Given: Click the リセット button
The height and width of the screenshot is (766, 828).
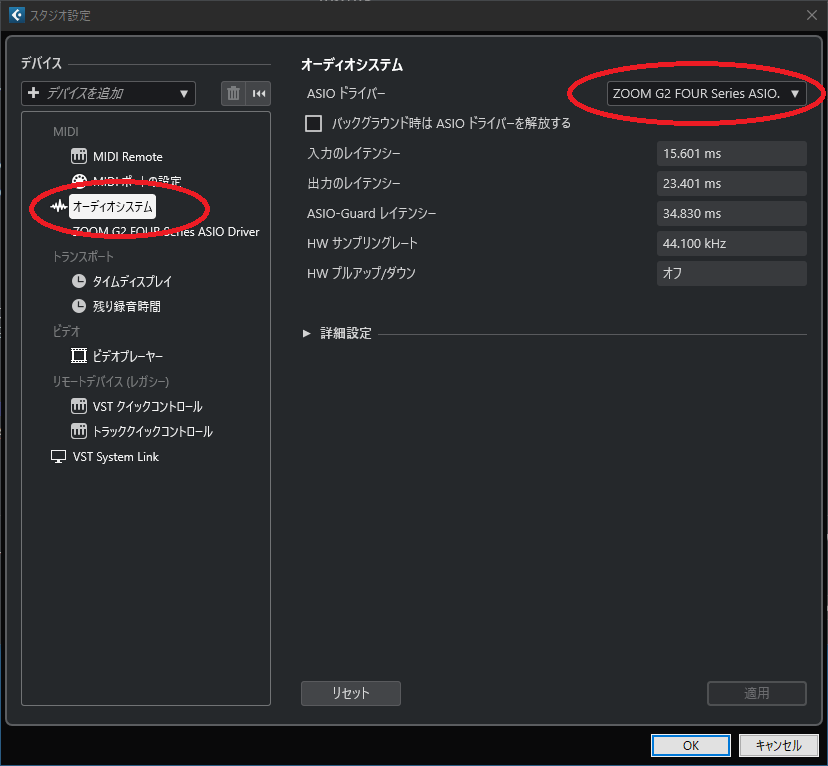Looking at the screenshot, I should point(350,693).
